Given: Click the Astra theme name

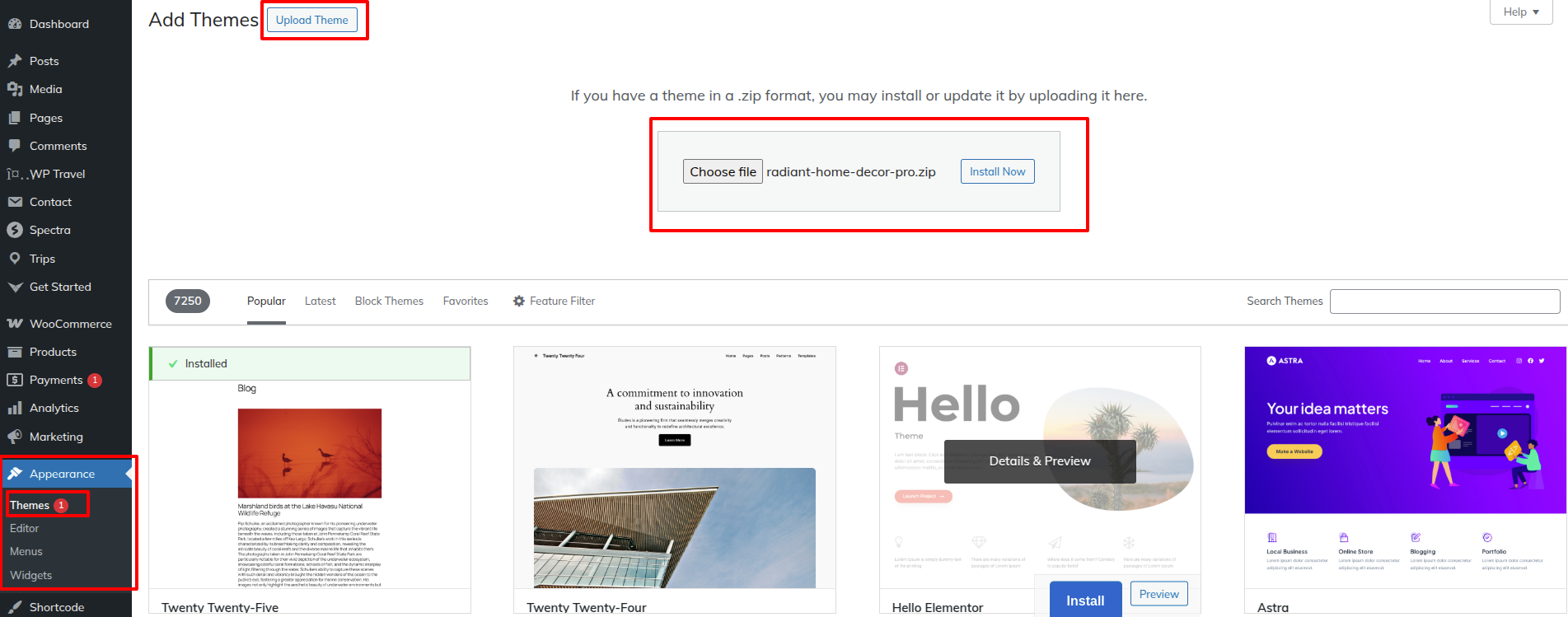Looking at the screenshot, I should (1273, 608).
